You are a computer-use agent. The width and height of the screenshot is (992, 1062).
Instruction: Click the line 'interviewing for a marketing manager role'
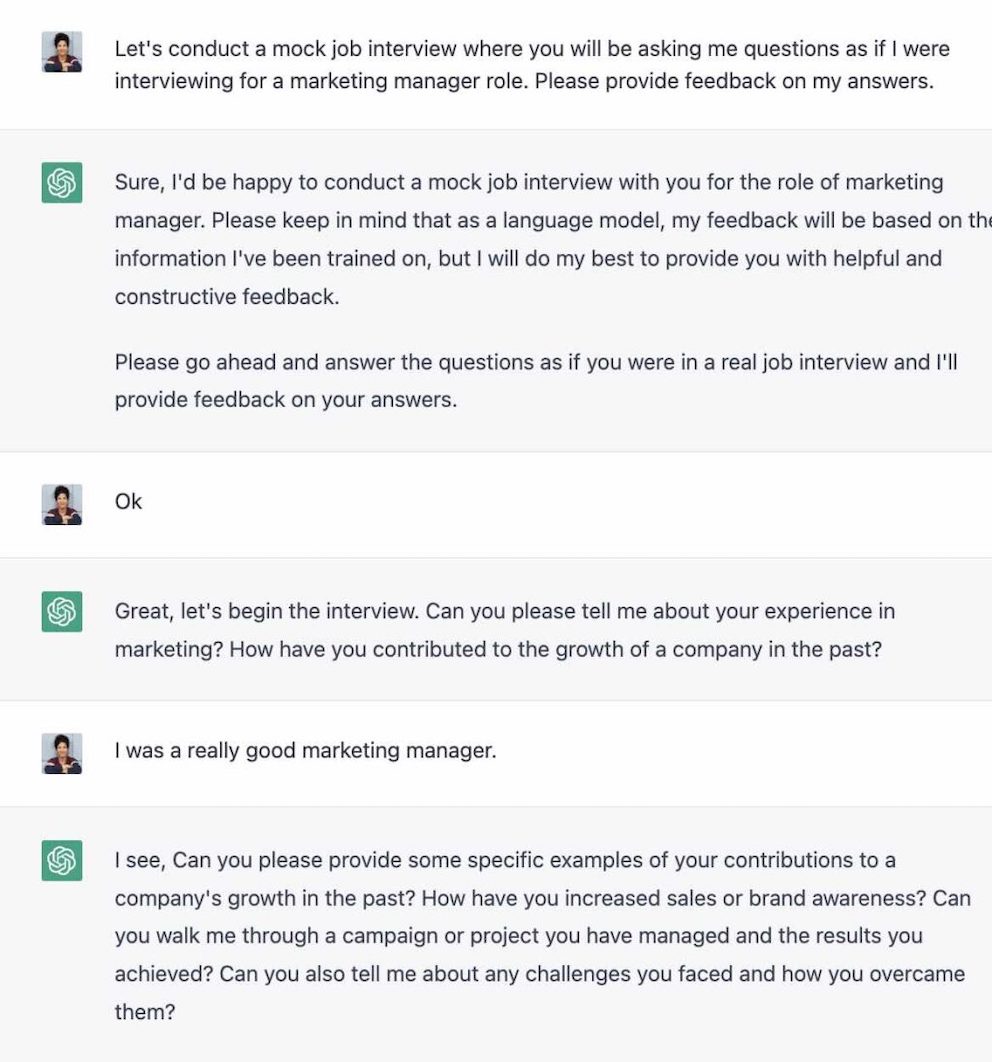click(x=524, y=81)
